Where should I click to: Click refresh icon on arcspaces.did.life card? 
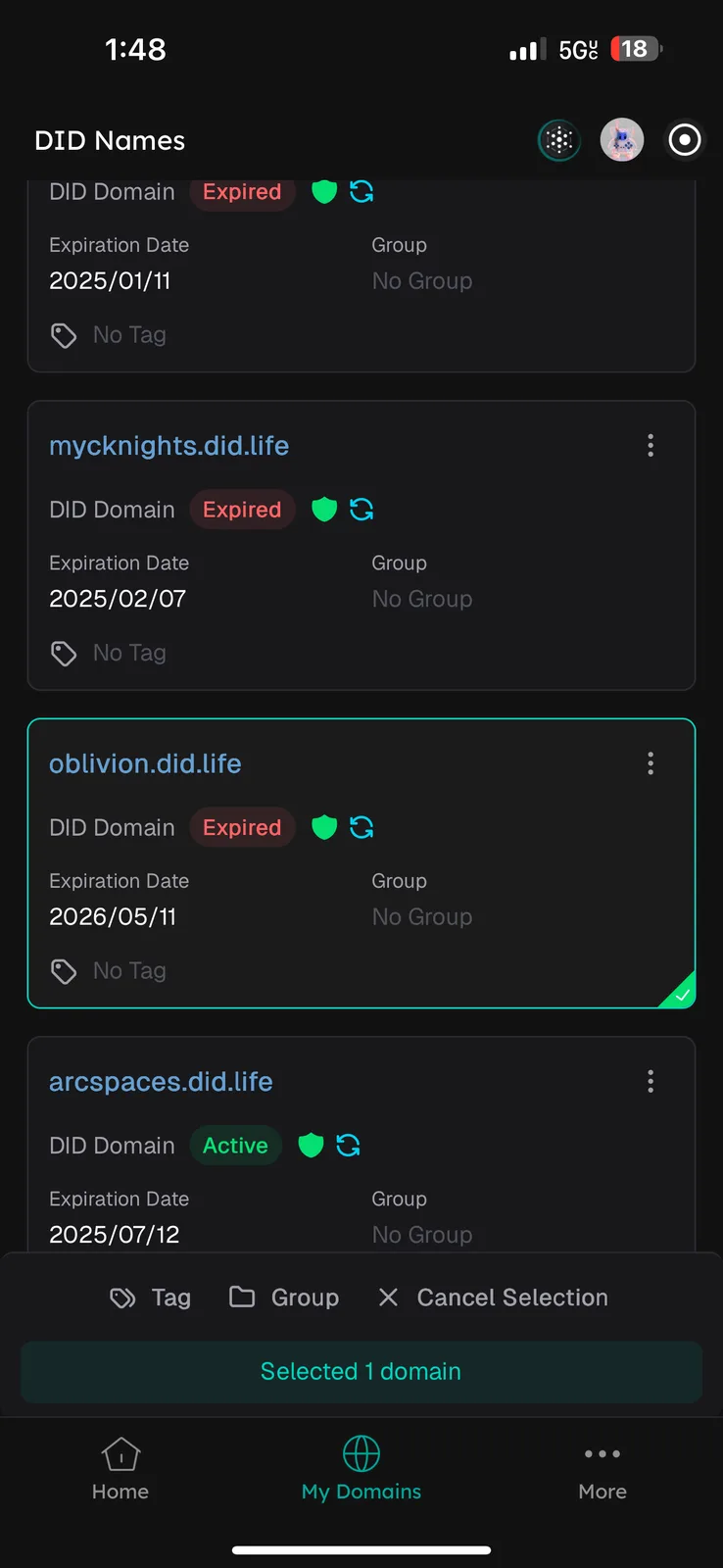point(348,1145)
